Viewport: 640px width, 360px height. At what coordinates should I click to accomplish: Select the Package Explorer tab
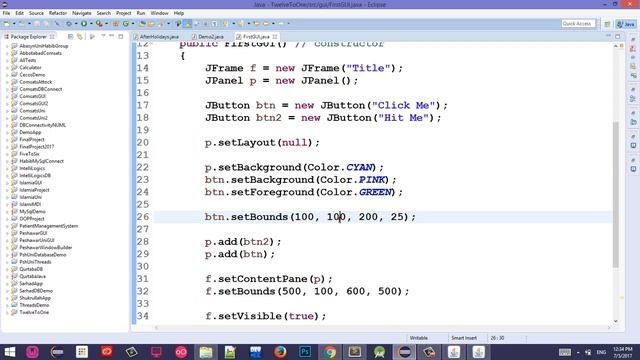click(x=29, y=37)
